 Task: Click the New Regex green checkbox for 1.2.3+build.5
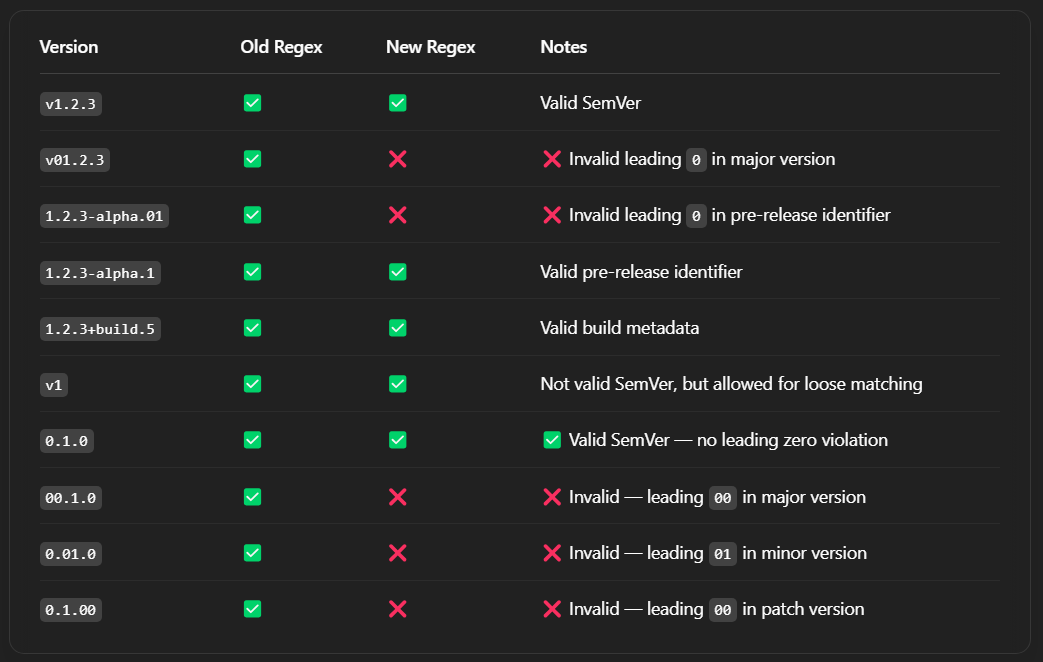pos(397,328)
